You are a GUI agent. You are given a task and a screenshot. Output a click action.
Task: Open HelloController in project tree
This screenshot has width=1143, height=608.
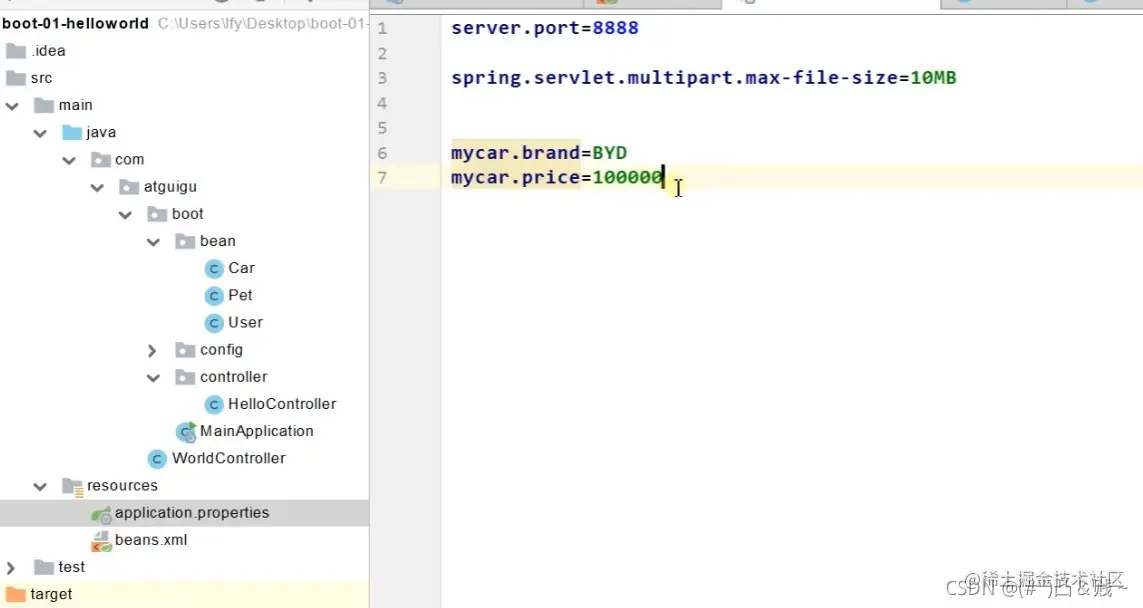coord(282,404)
